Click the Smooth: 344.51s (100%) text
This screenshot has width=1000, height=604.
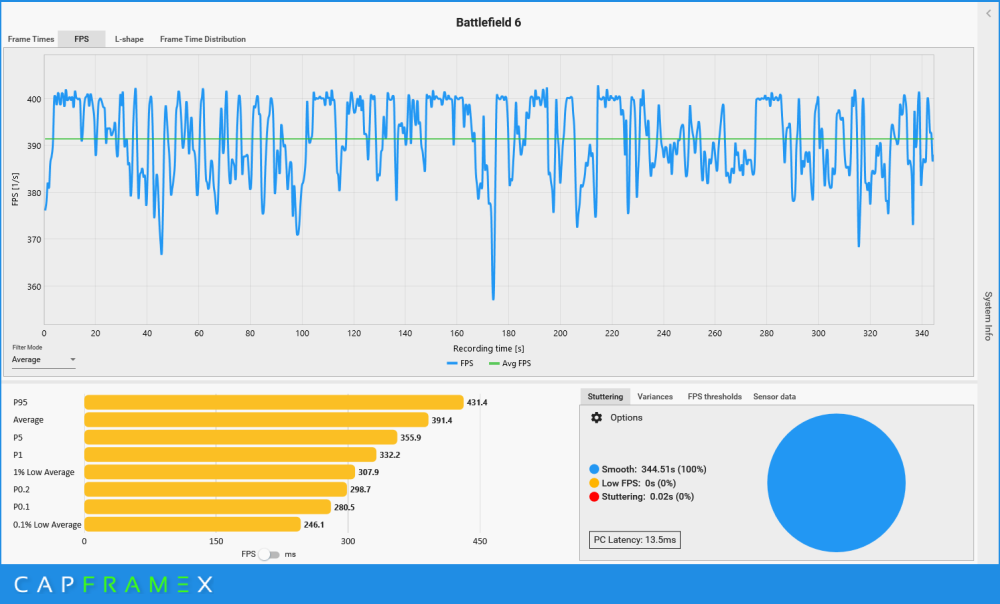coord(654,469)
